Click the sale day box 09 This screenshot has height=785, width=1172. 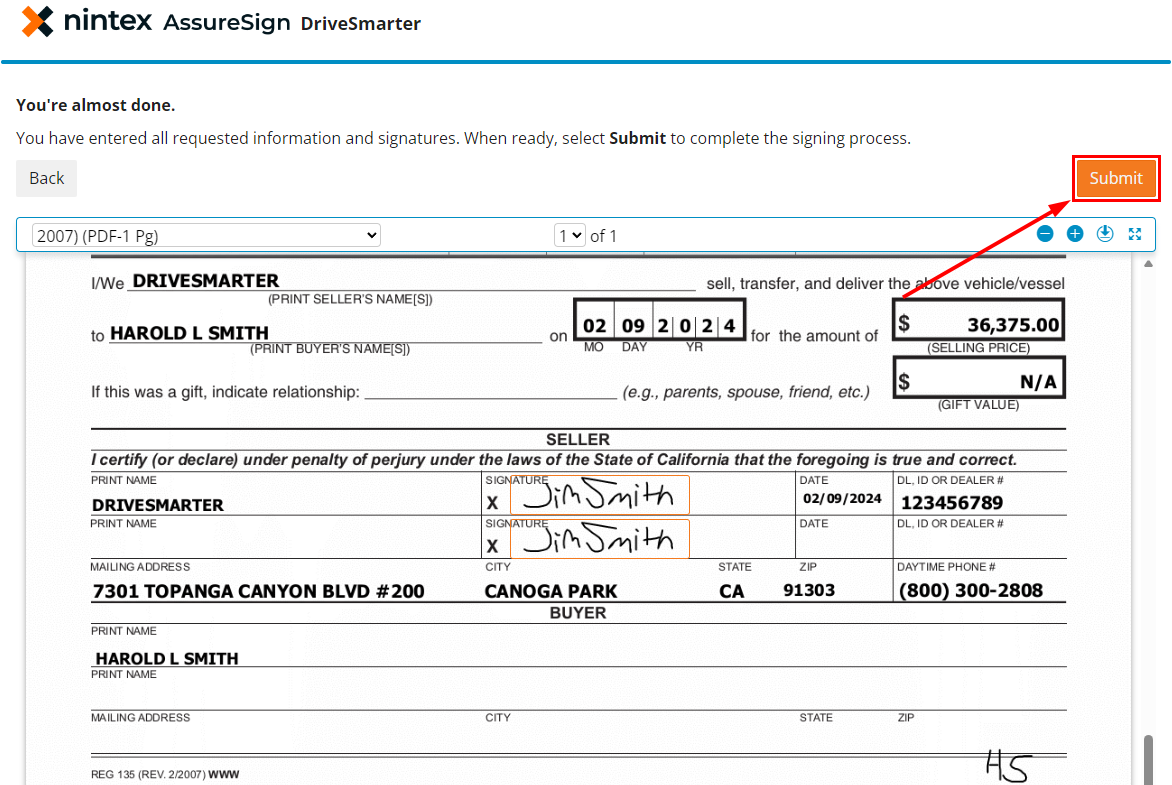point(633,325)
